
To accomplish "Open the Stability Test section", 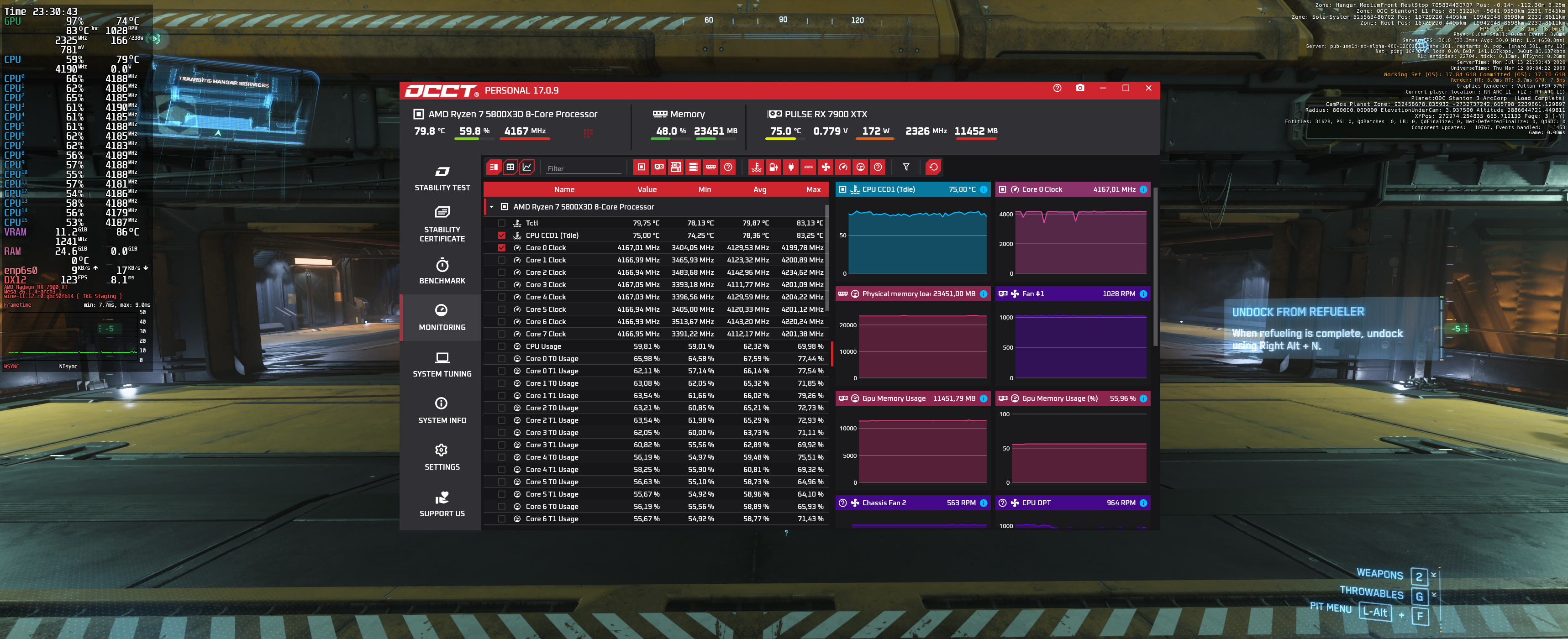I will coord(442,178).
